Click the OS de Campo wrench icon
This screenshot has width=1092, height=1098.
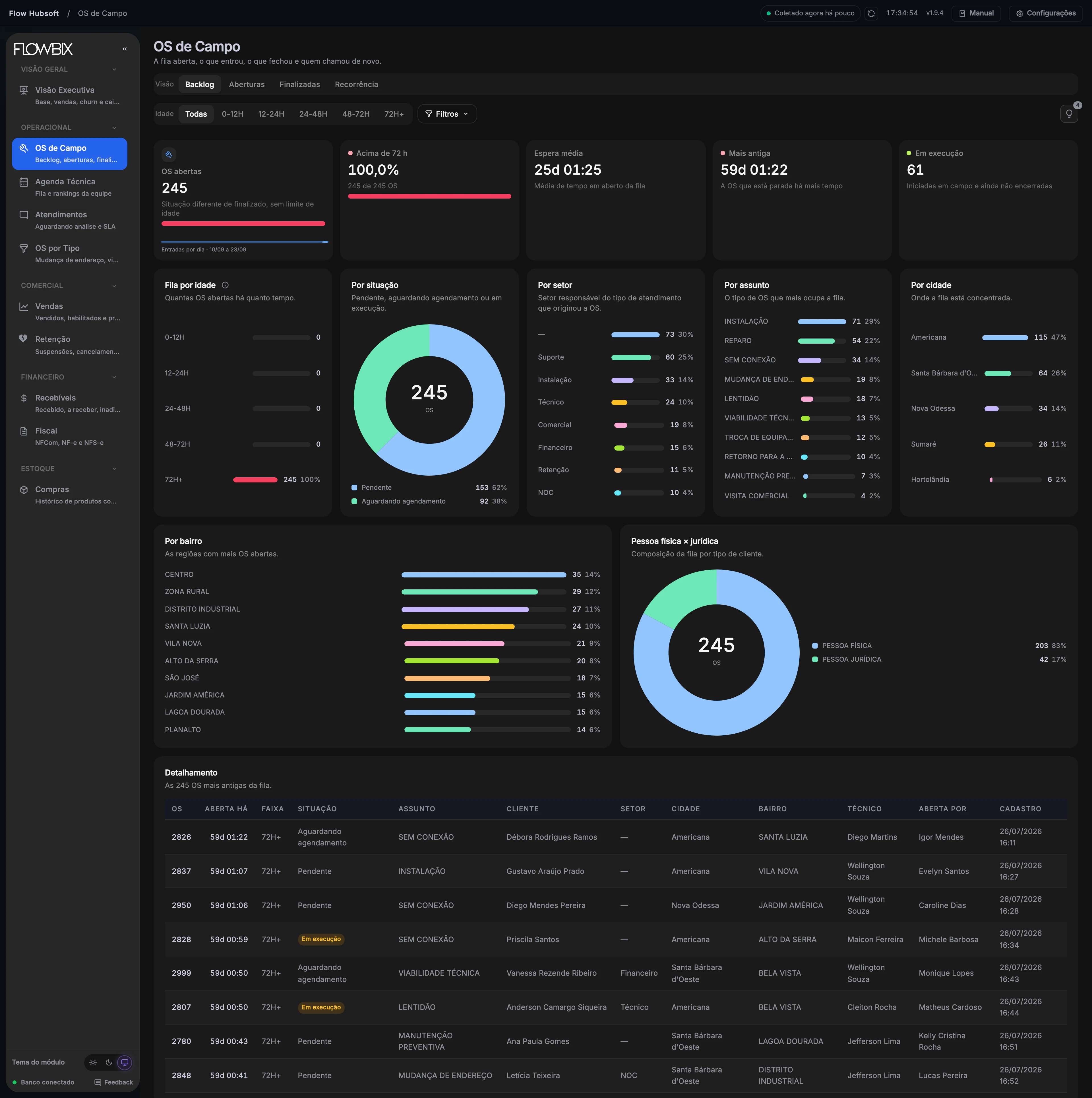(x=24, y=148)
